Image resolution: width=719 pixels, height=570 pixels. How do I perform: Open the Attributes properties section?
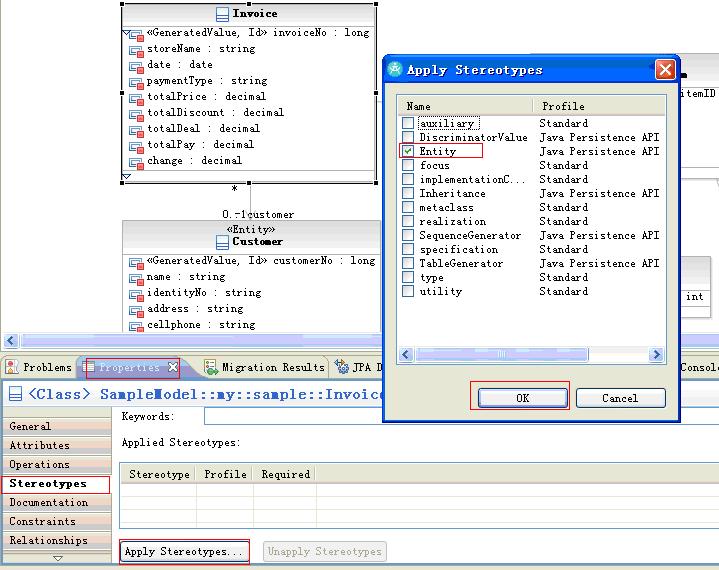pyautogui.click(x=56, y=445)
